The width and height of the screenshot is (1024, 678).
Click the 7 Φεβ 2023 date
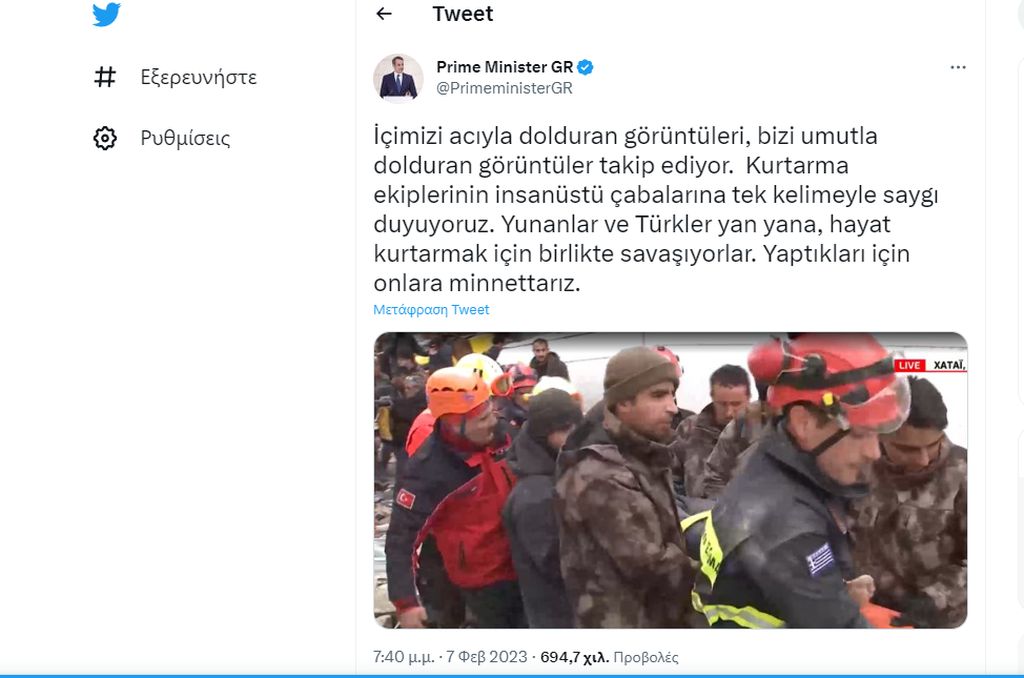pos(487,657)
